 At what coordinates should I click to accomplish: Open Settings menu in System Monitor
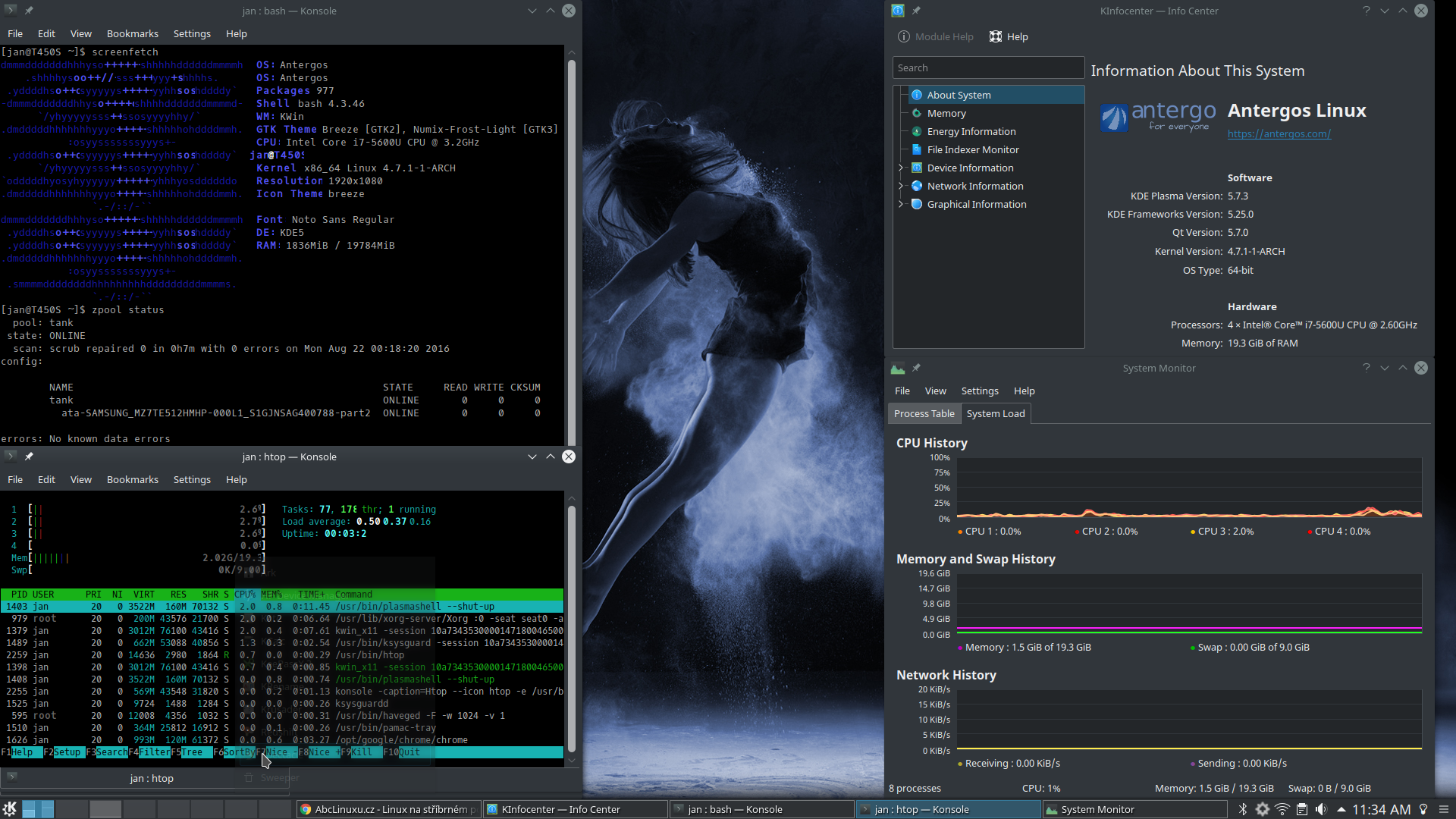click(980, 391)
